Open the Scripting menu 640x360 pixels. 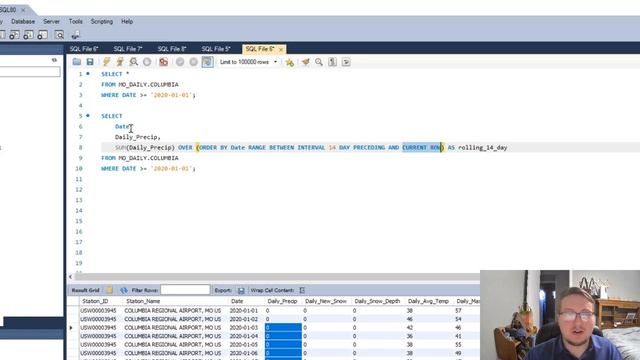[102, 22]
